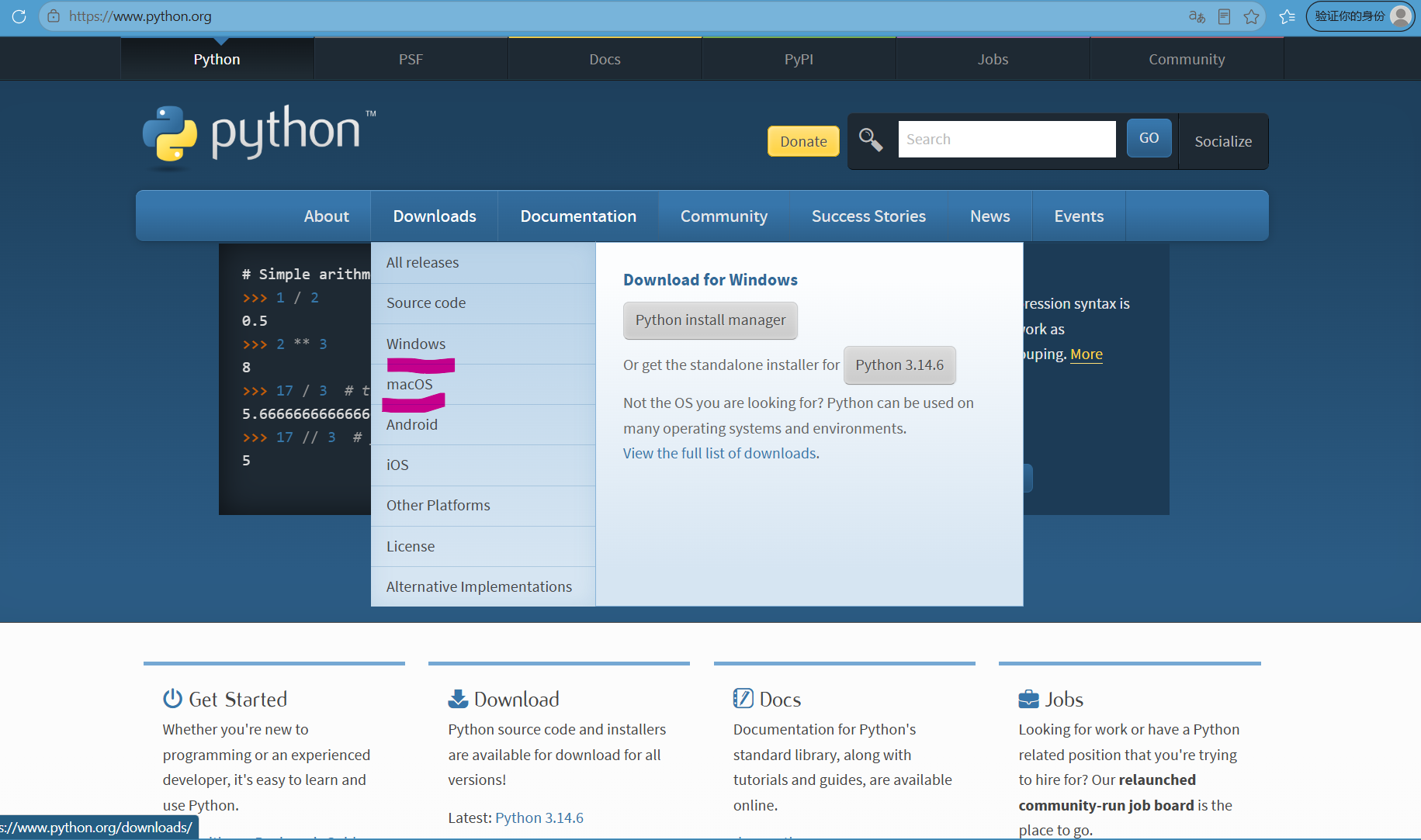Select iOS in Downloads menu
Screen dimensions: 1421x840
483,465
